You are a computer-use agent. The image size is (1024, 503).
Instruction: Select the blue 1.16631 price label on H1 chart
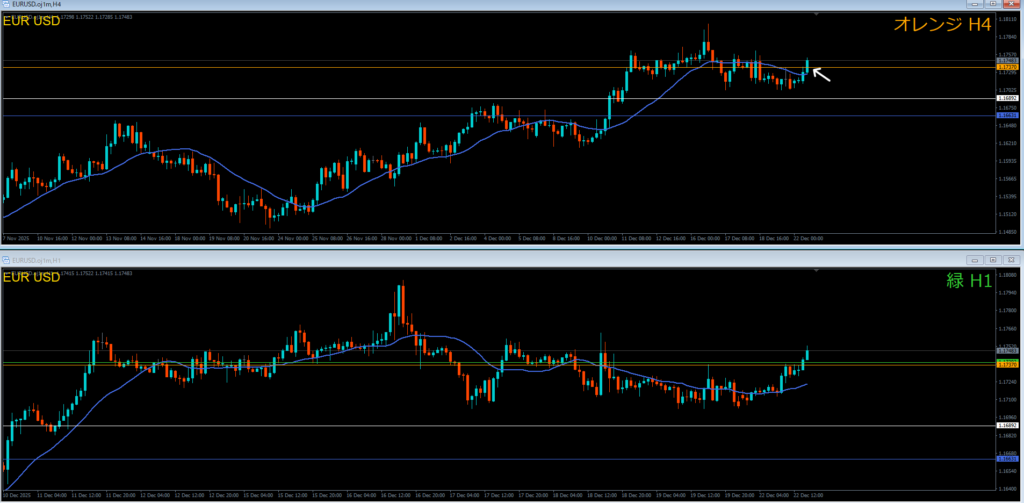tap(1007, 459)
